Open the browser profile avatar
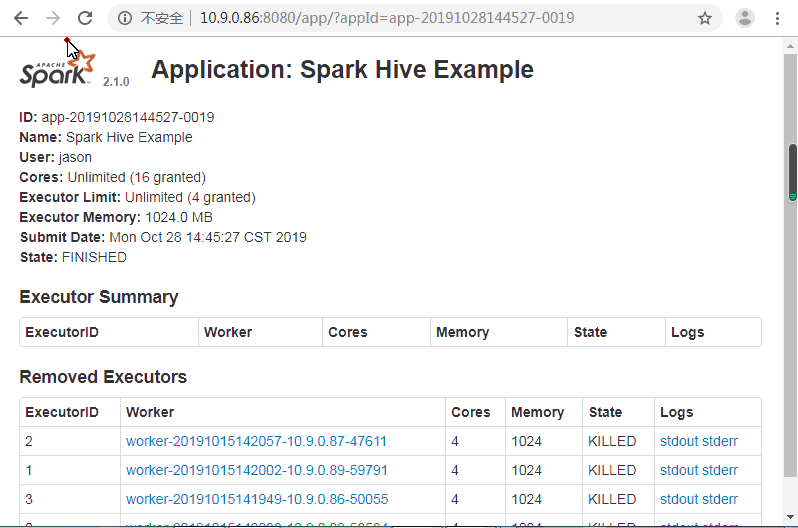This screenshot has width=798, height=528. (x=745, y=18)
